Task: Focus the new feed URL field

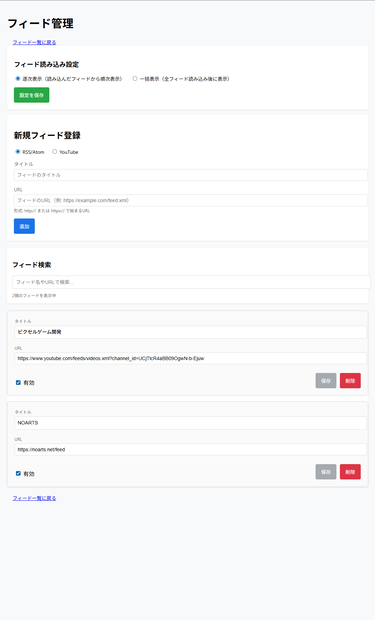Action: pyautogui.click(x=191, y=200)
